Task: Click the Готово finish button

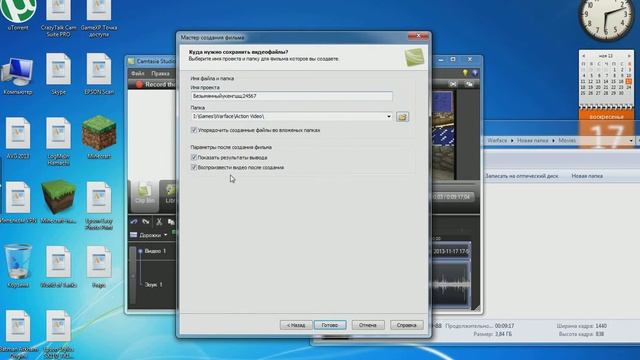Action: (330, 325)
